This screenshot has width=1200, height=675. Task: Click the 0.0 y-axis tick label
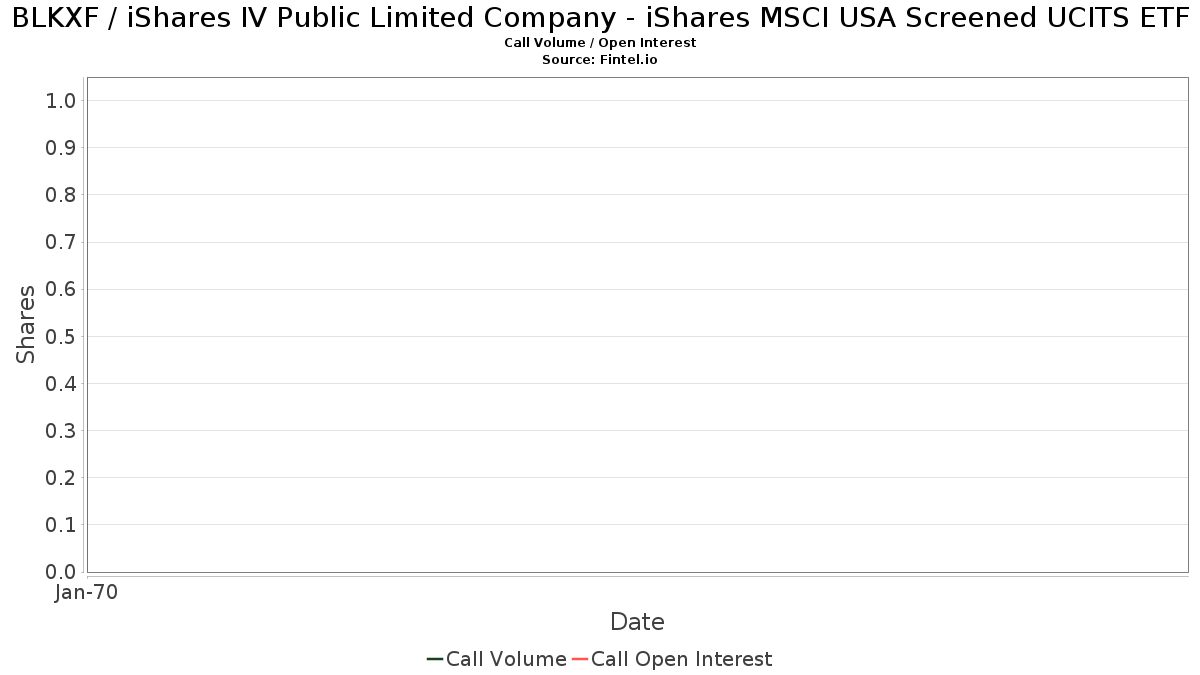click(61, 572)
